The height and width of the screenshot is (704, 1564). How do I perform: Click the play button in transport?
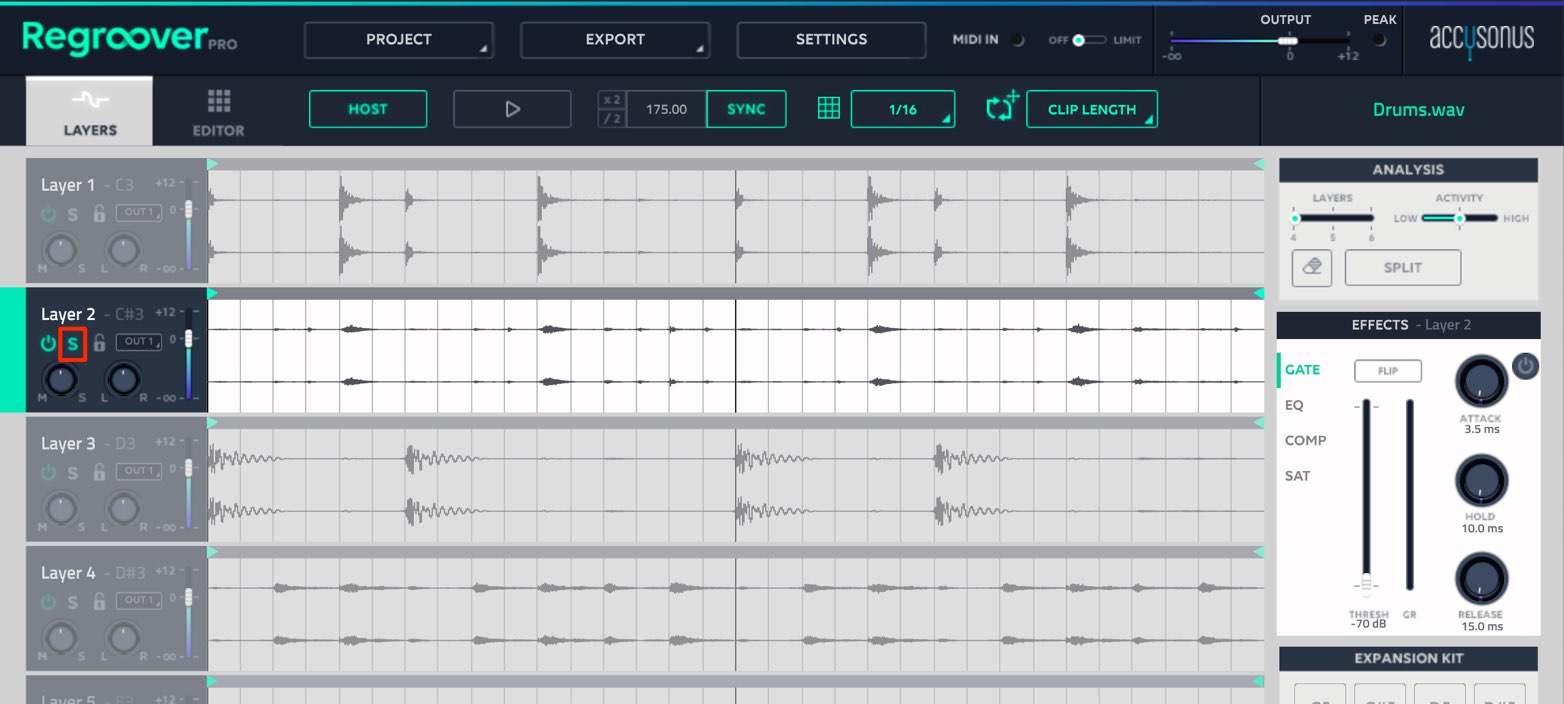[x=512, y=109]
